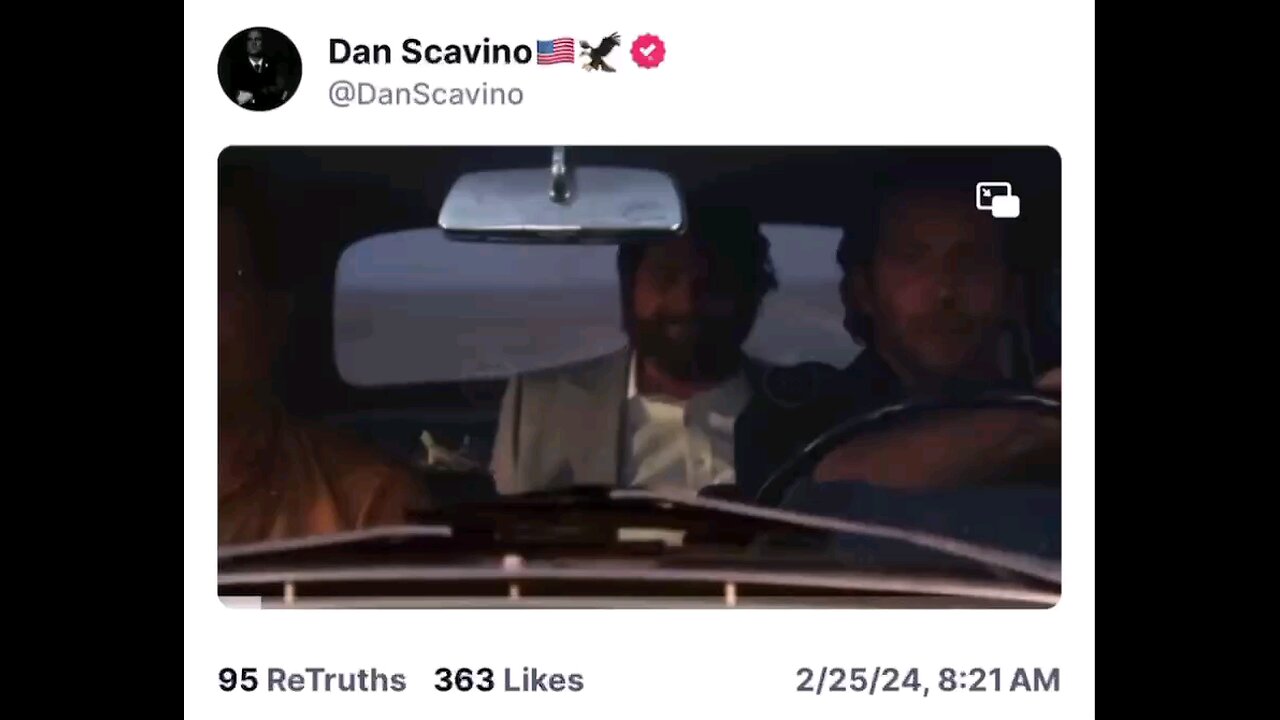Seek along the video progress bar

point(639,603)
